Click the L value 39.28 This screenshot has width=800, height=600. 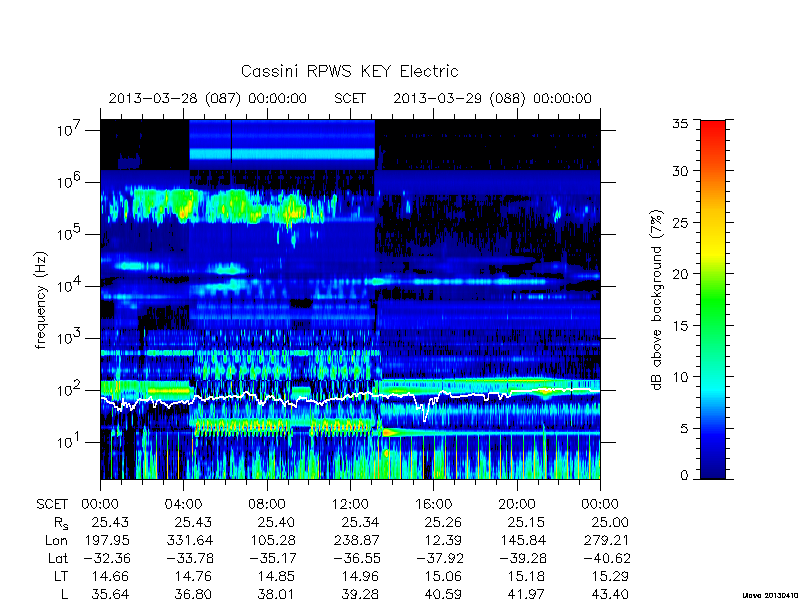360,594
